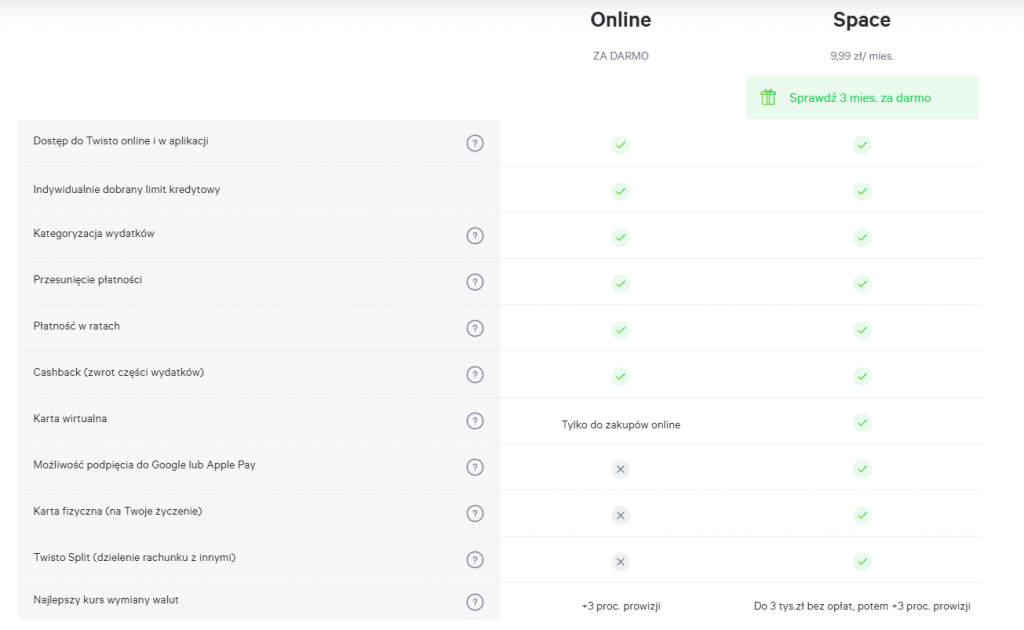Open help icon for Najlepszy kurs wymiany walut
Image resolution: width=1024 pixels, height=630 pixels.
tap(475, 602)
